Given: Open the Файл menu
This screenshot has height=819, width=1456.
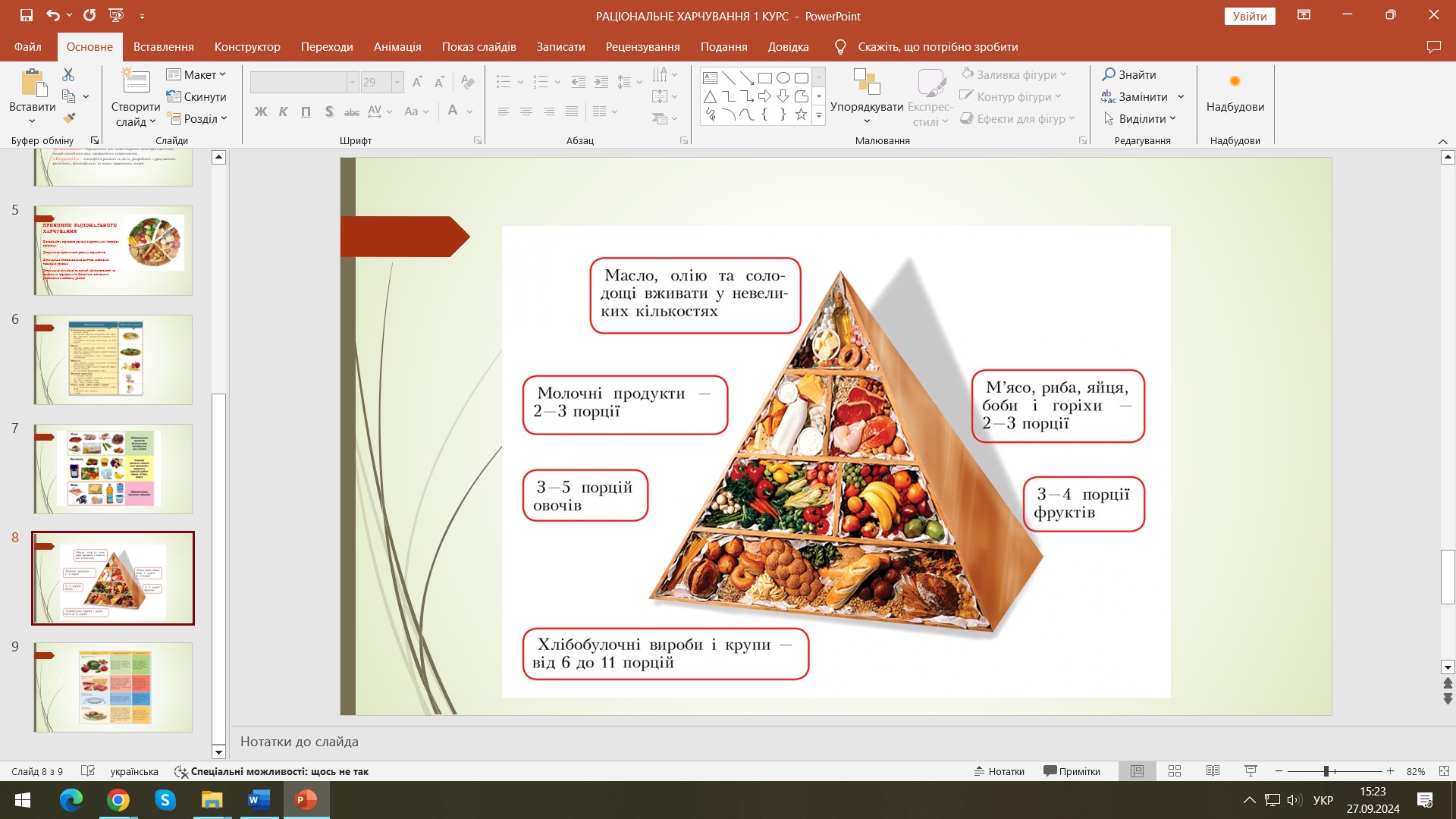Looking at the screenshot, I should tap(28, 47).
